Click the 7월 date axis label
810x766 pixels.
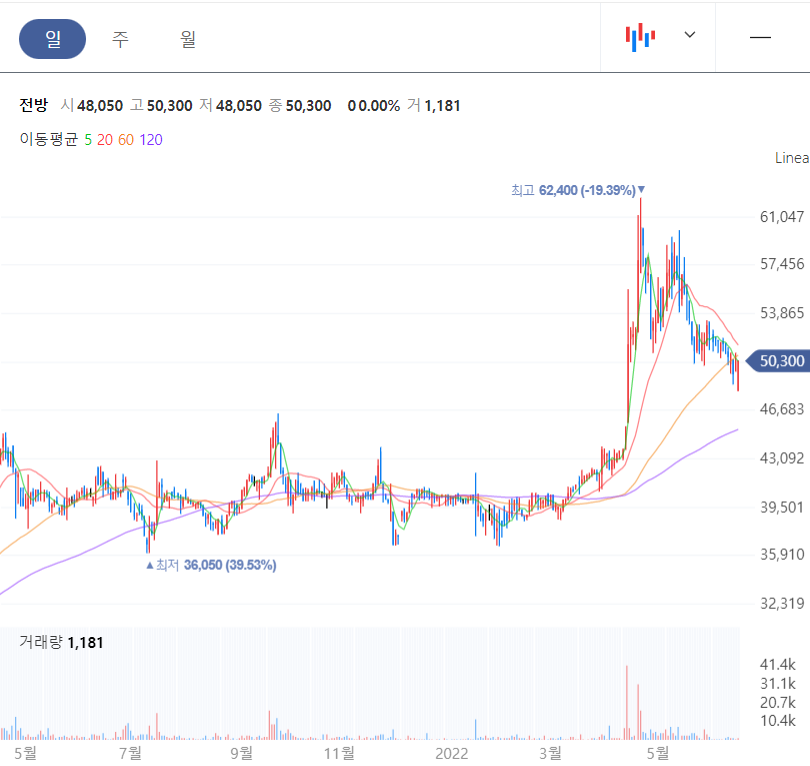coord(130,754)
